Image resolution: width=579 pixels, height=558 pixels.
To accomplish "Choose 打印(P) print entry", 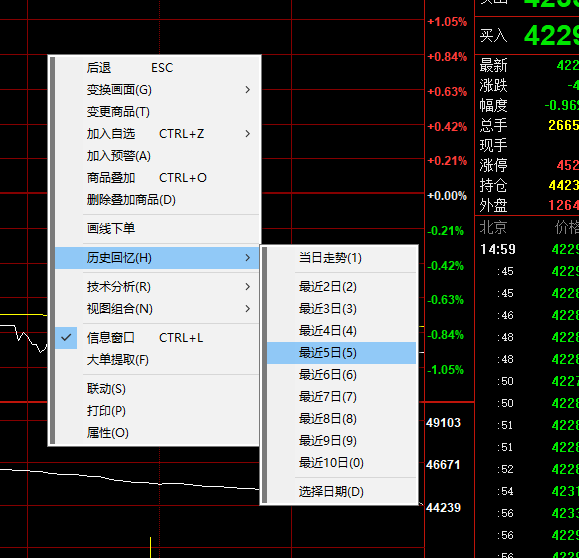I will click(x=157, y=411).
